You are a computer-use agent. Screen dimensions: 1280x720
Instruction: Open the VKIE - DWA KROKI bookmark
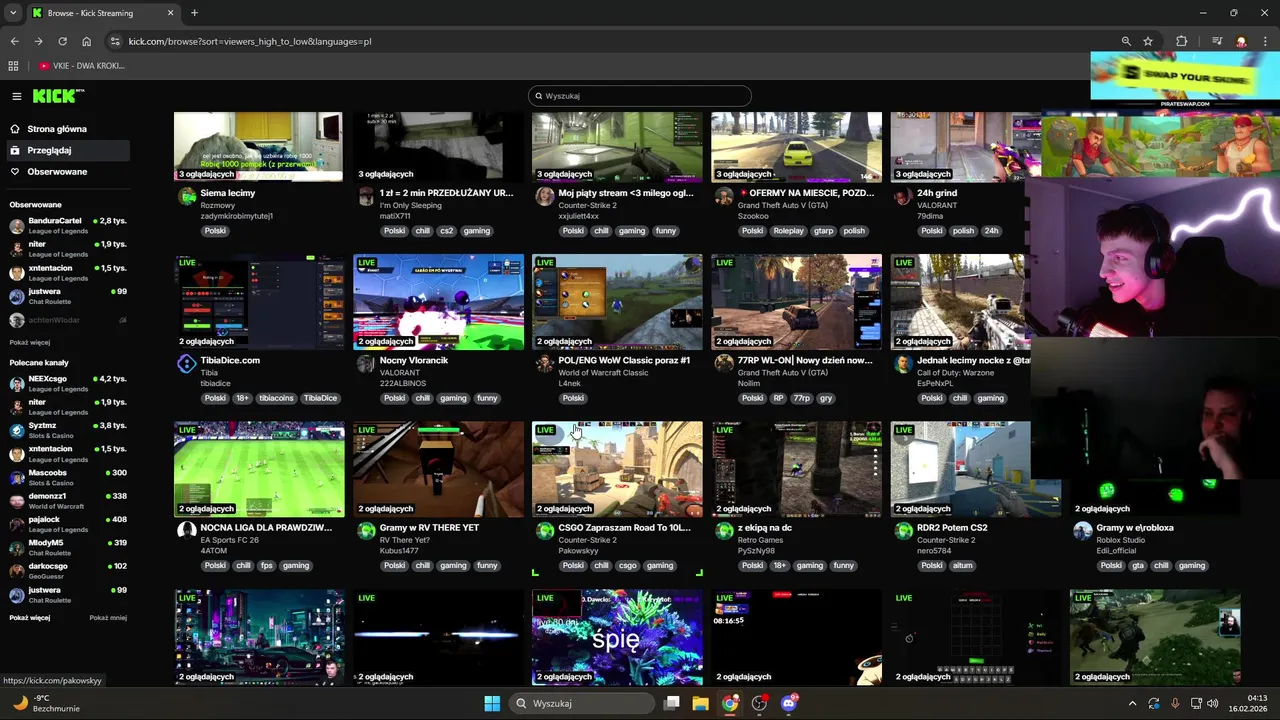point(82,66)
